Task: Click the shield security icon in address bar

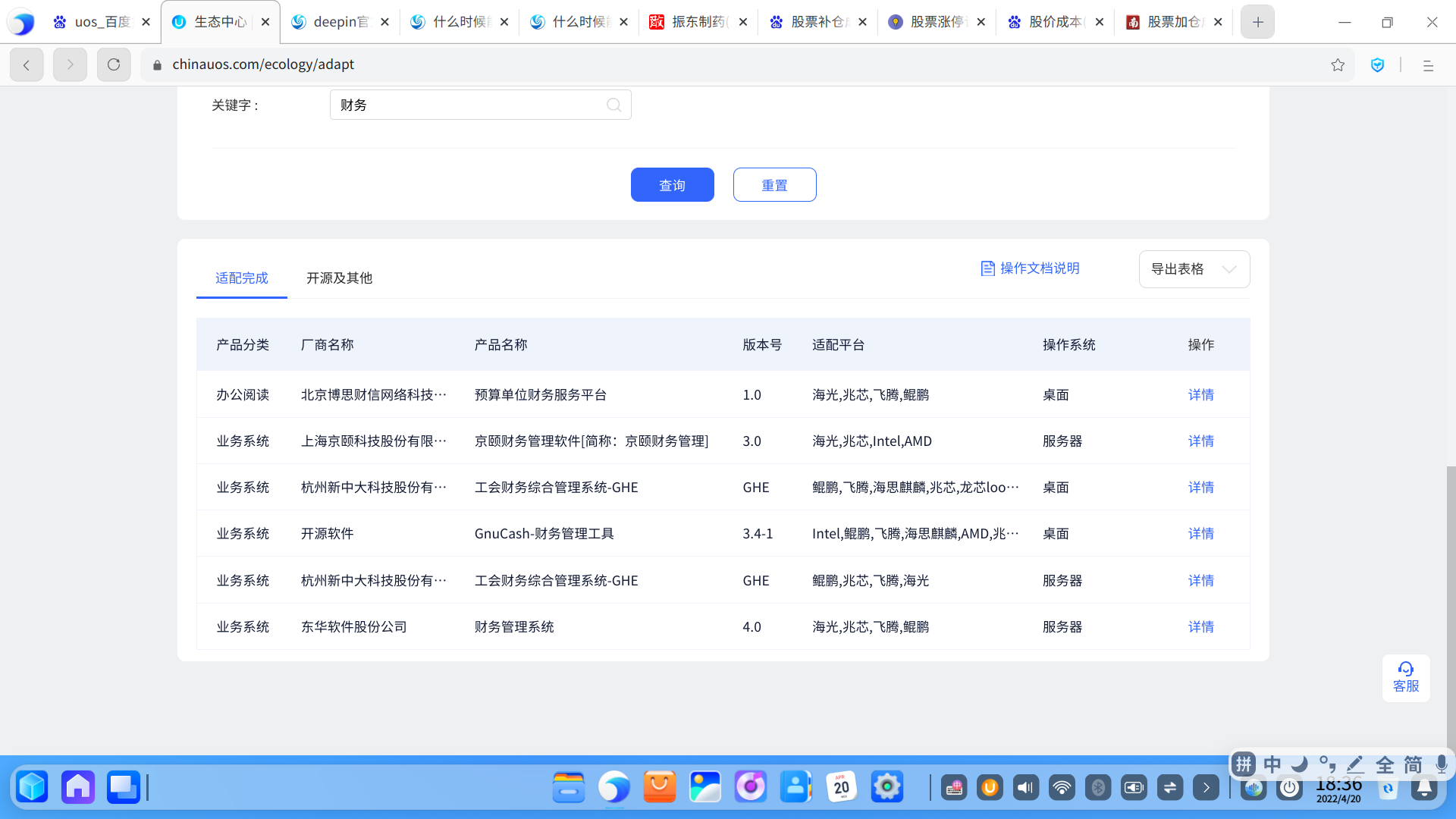Action: coord(1378,65)
